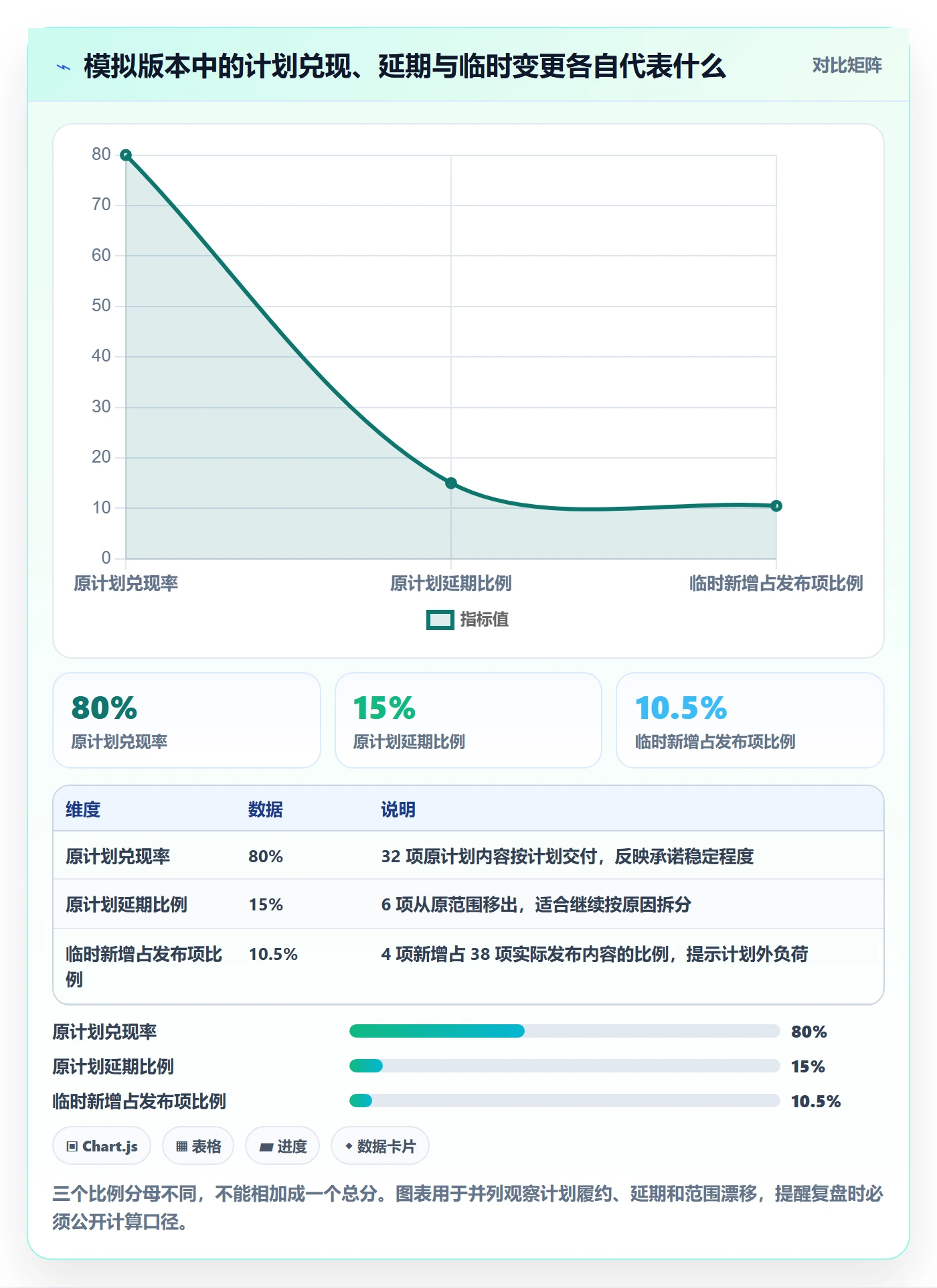Click the 原计划延期比例 table row label
This screenshot has width=937, height=1288.
click(x=126, y=904)
